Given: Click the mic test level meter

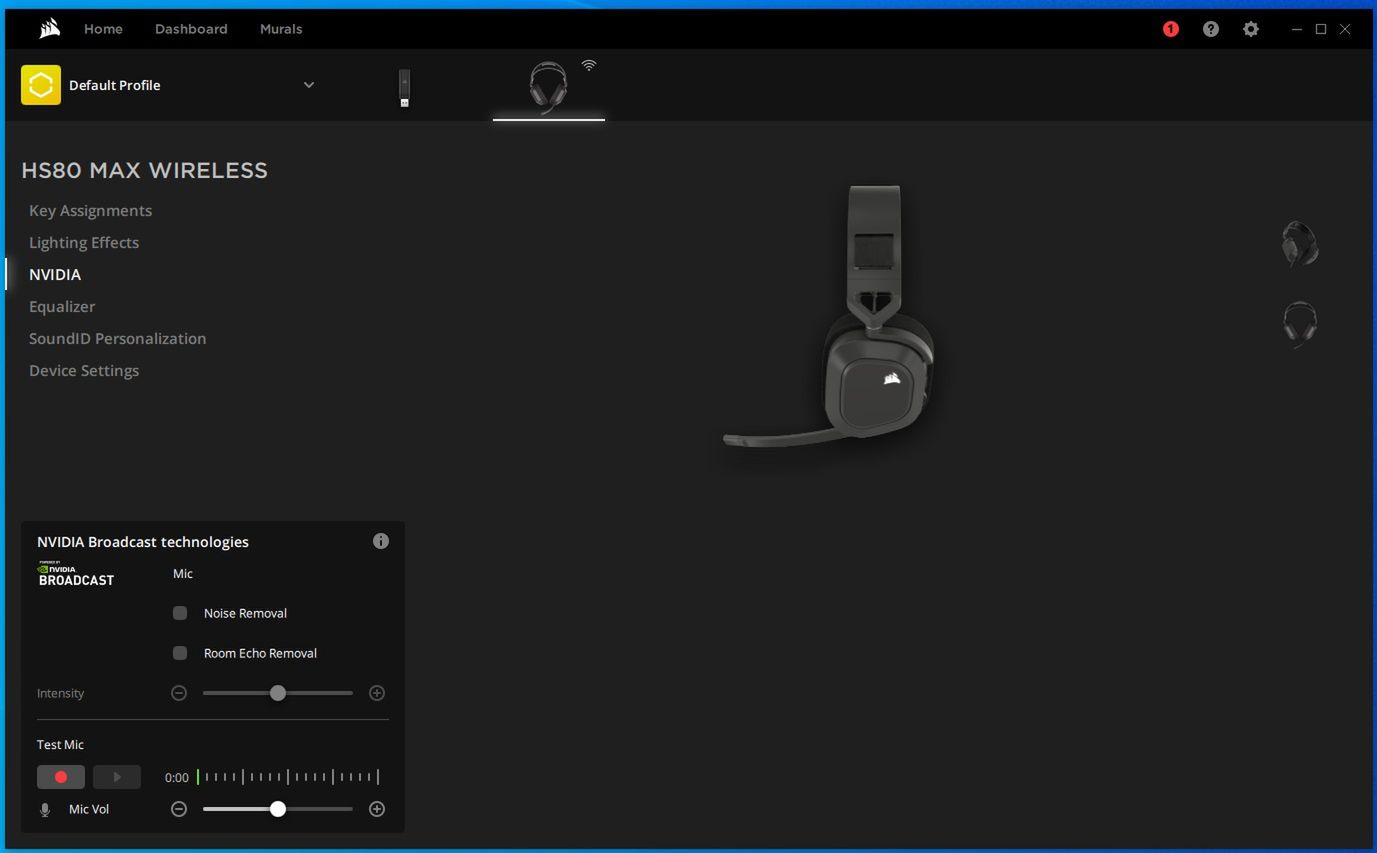Looking at the screenshot, I should pyautogui.click(x=288, y=777).
